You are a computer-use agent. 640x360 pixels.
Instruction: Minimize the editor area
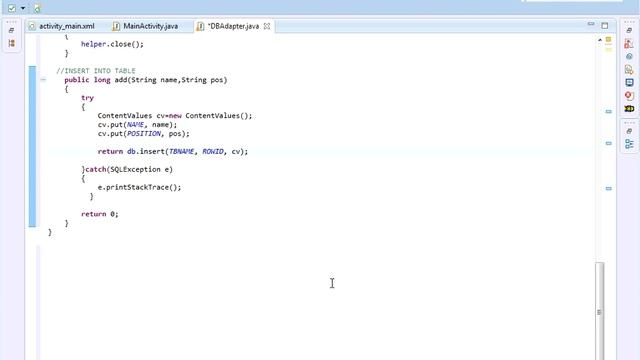(x=591, y=24)
